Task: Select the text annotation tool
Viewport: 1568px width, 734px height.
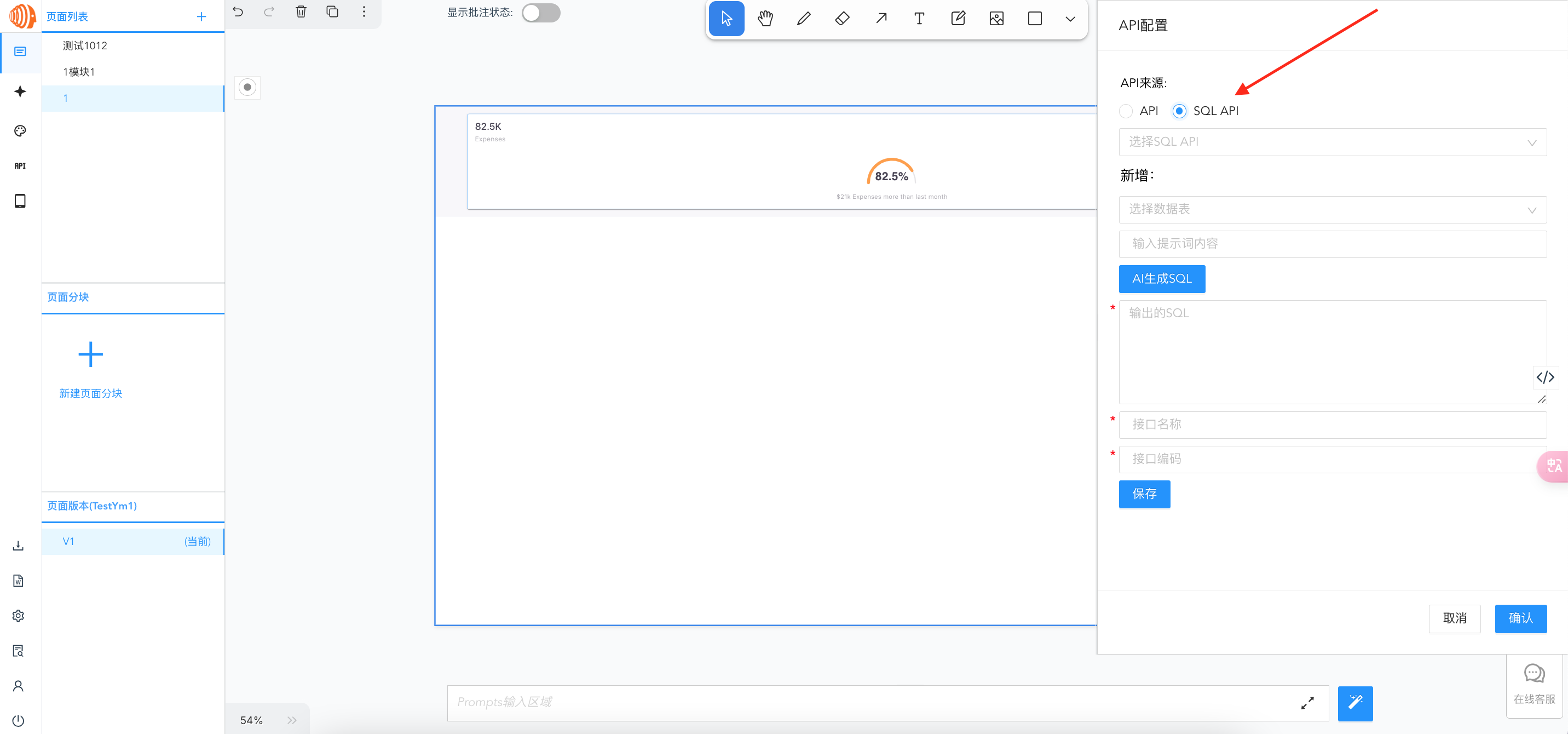Action: (919, 18)
